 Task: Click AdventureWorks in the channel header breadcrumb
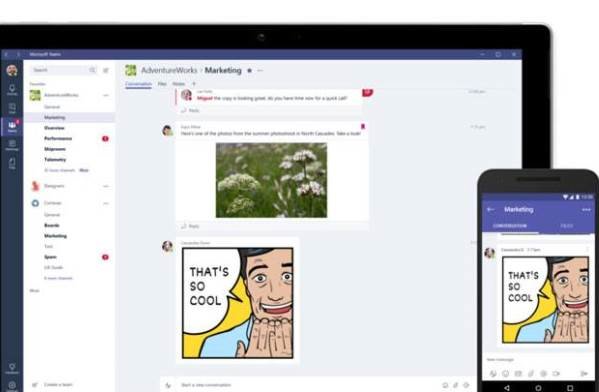coord(169,70)
